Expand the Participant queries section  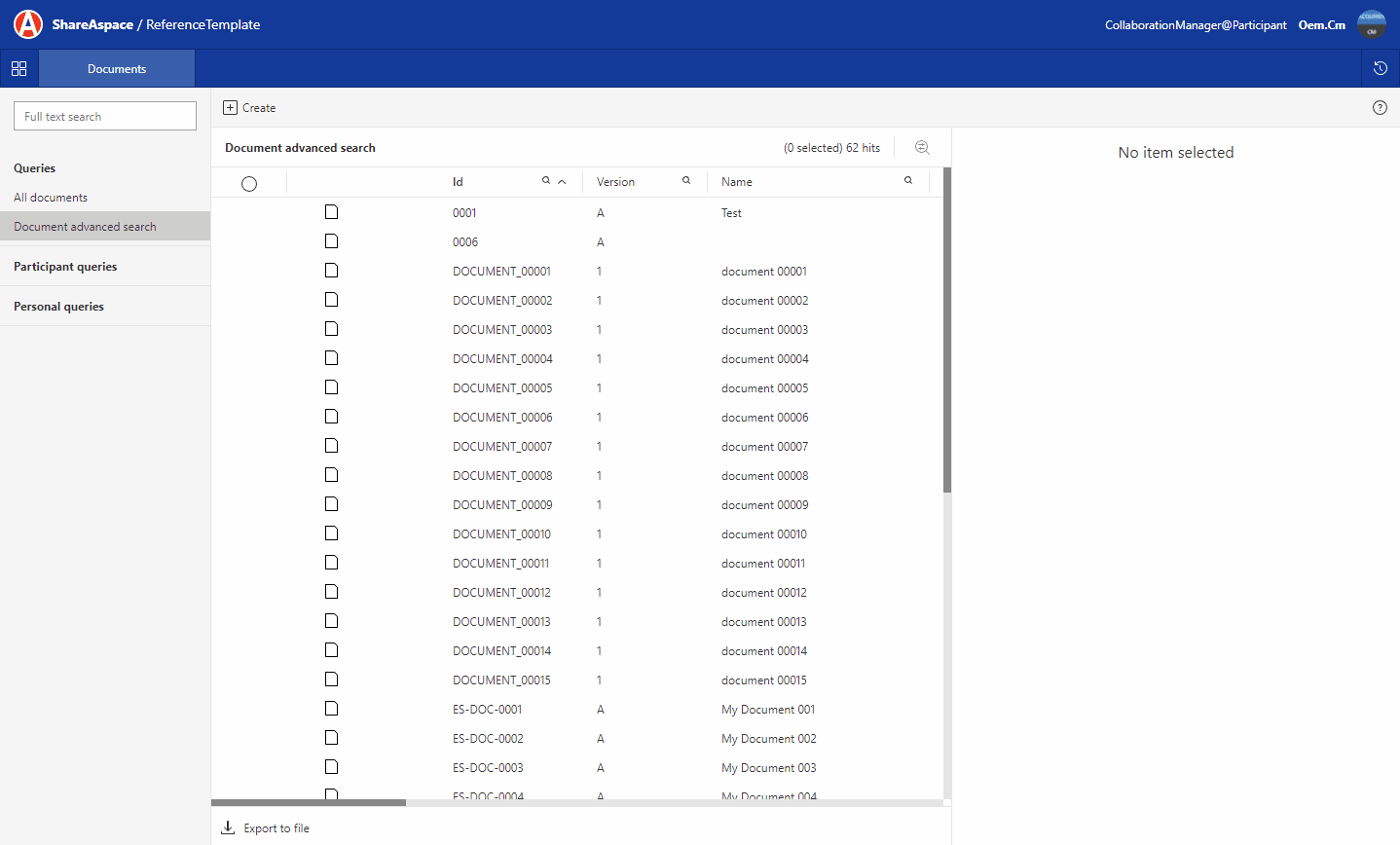tap(64, 266)
